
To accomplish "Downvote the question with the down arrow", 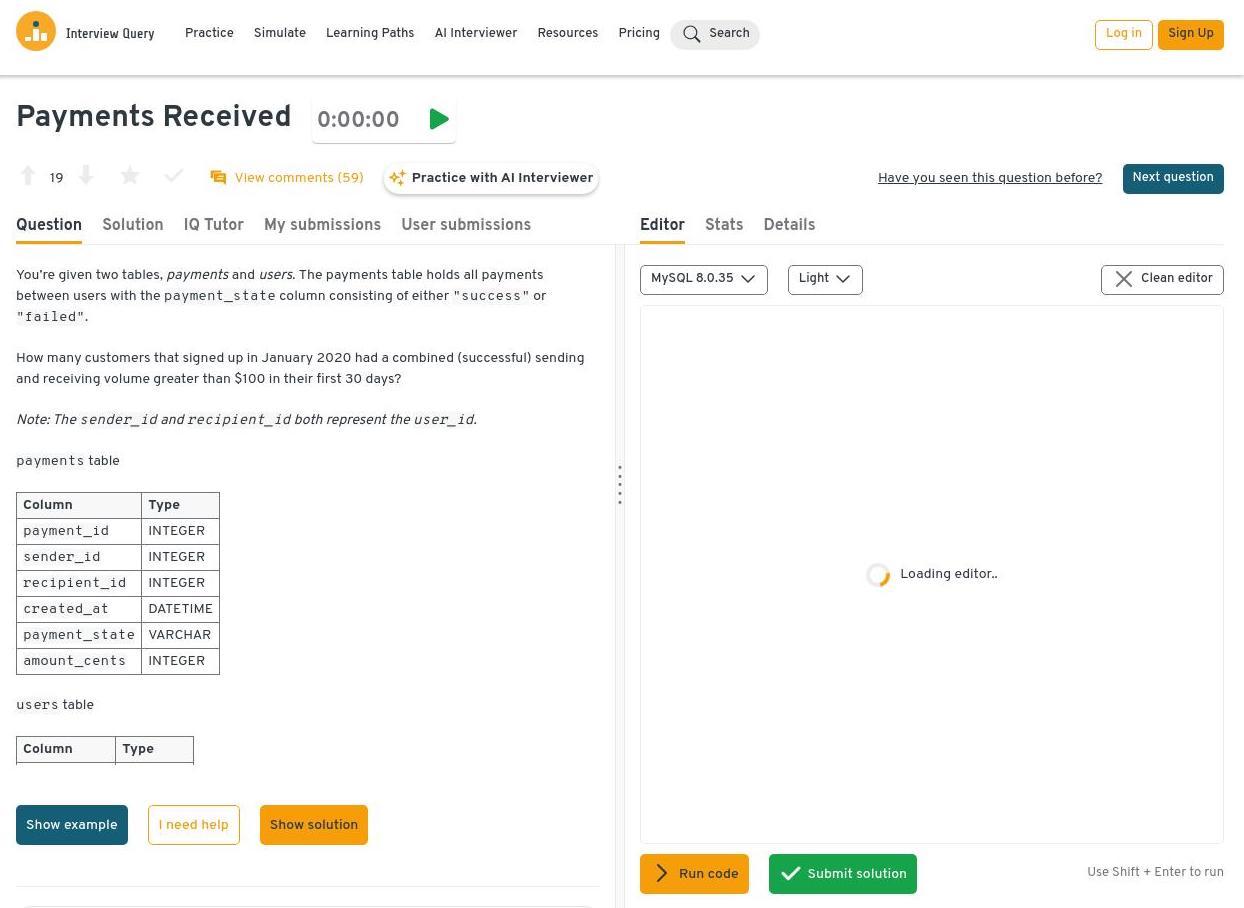I will coord(86,177).
